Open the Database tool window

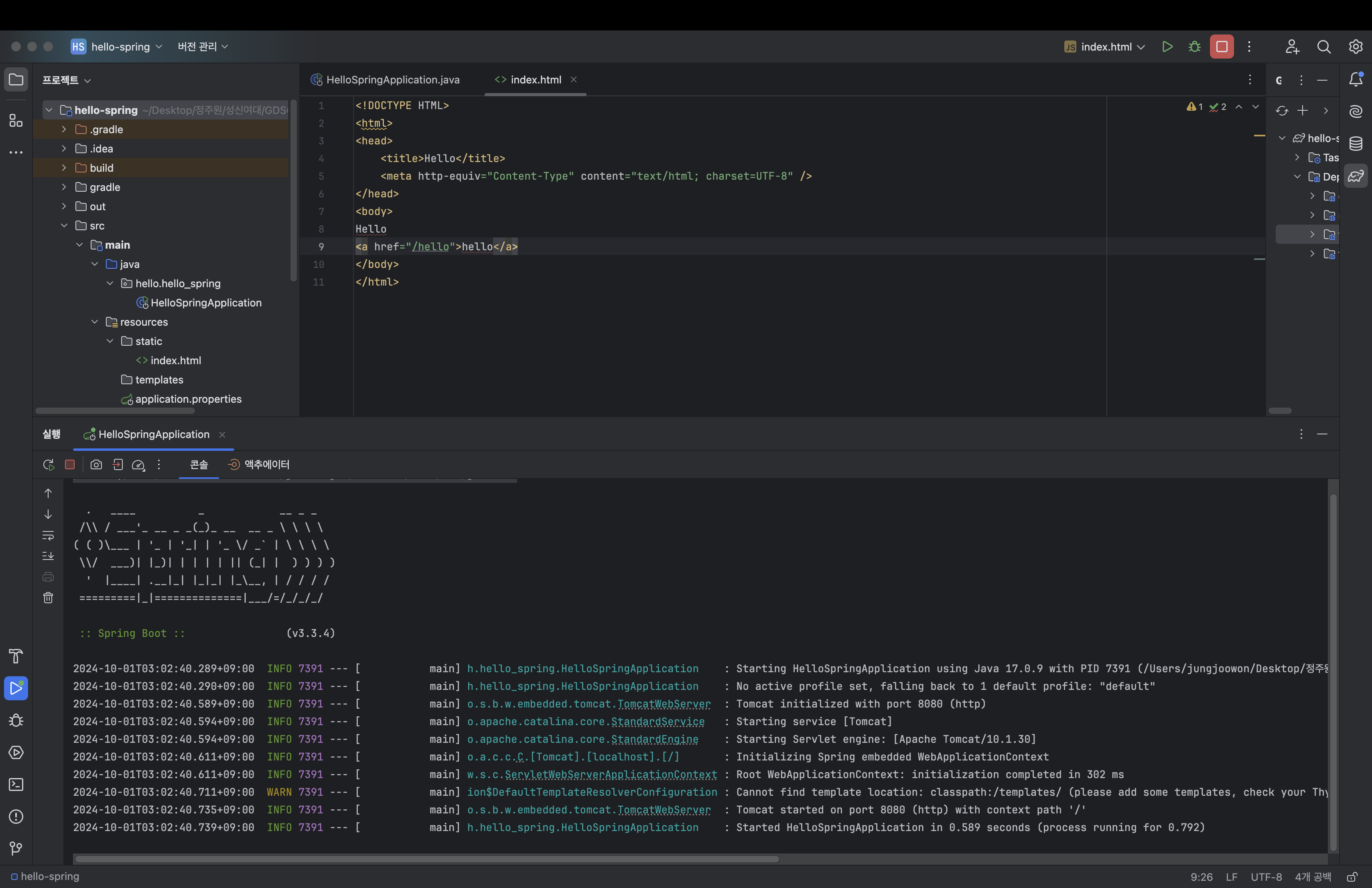tap(1356, 144)
